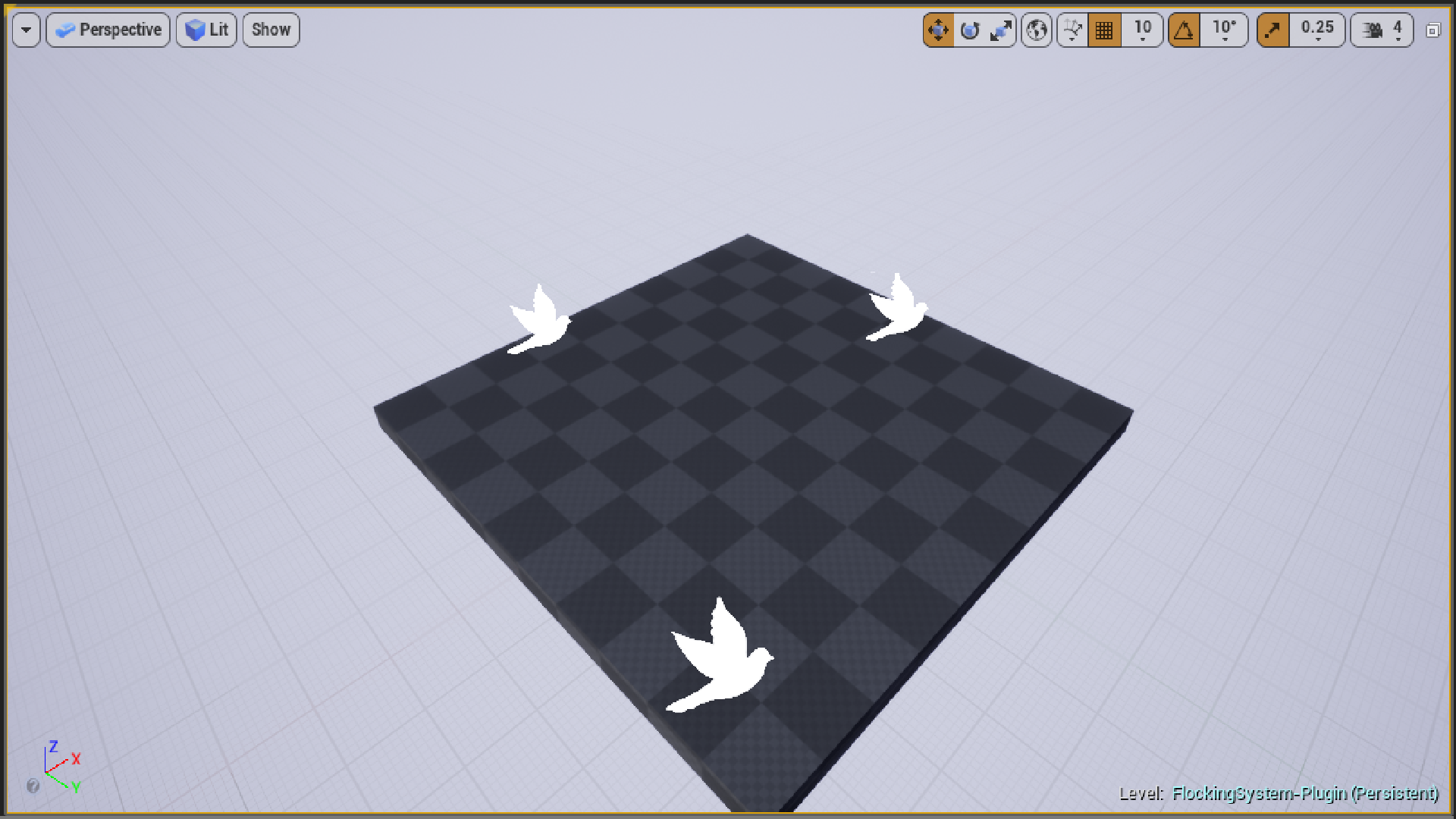1456x819 pixels.
Task: Adjust the snap scale value 0.25 slider
Action: (1314, 29)
